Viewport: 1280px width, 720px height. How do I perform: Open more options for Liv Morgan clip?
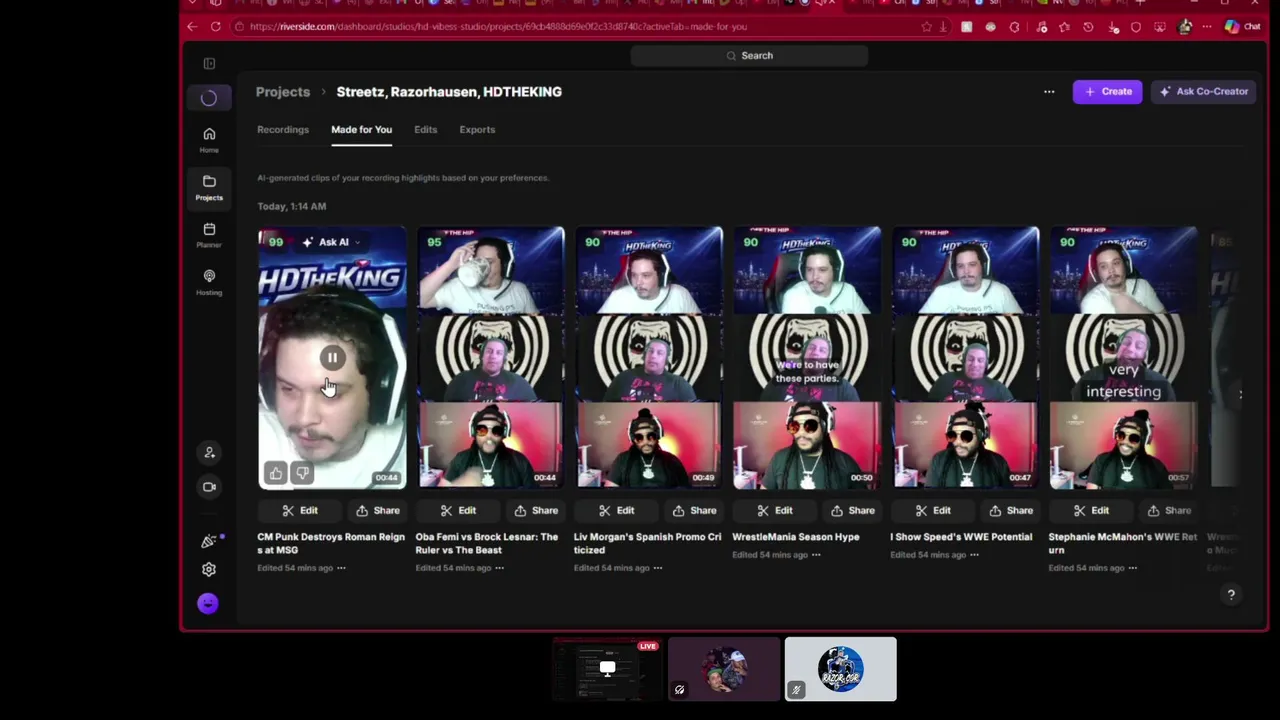click(x=657, y=568)
